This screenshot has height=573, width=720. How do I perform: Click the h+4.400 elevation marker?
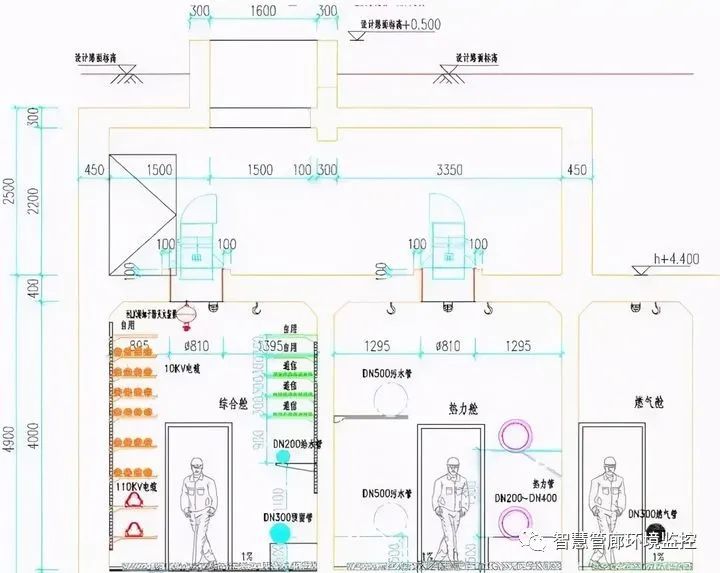(675, 258)
